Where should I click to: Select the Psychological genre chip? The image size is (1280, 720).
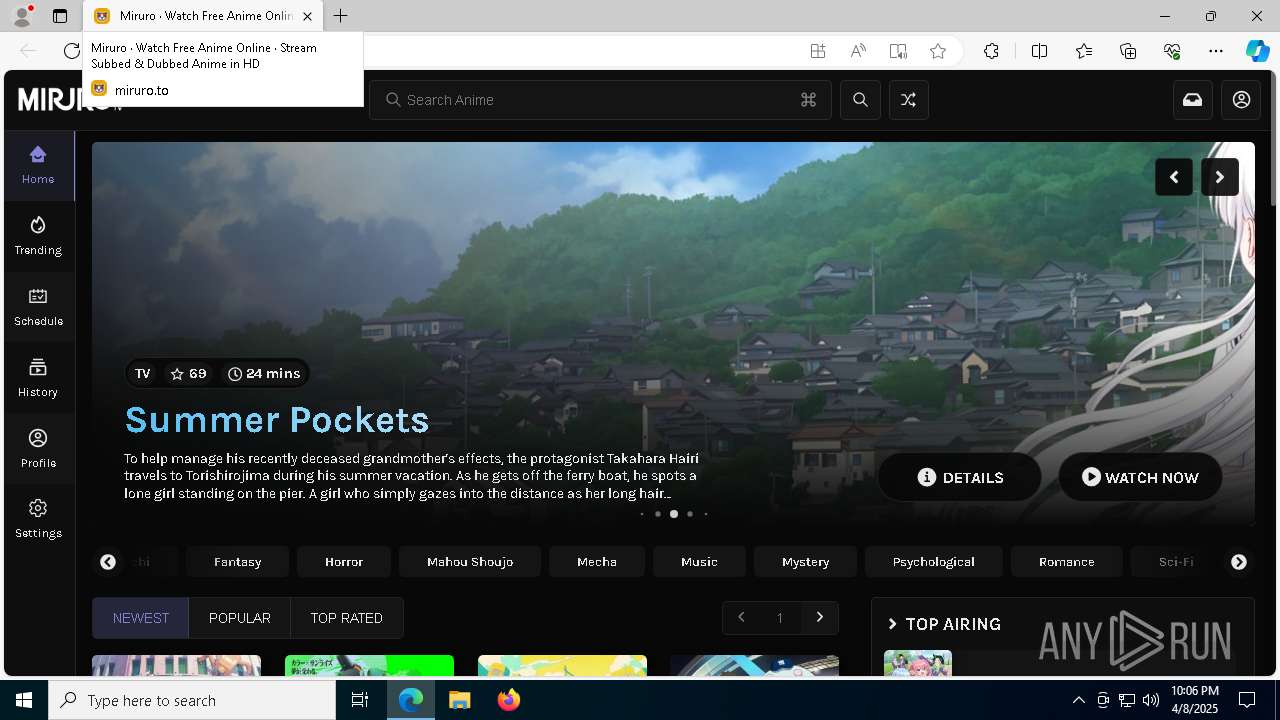(934, 562)
